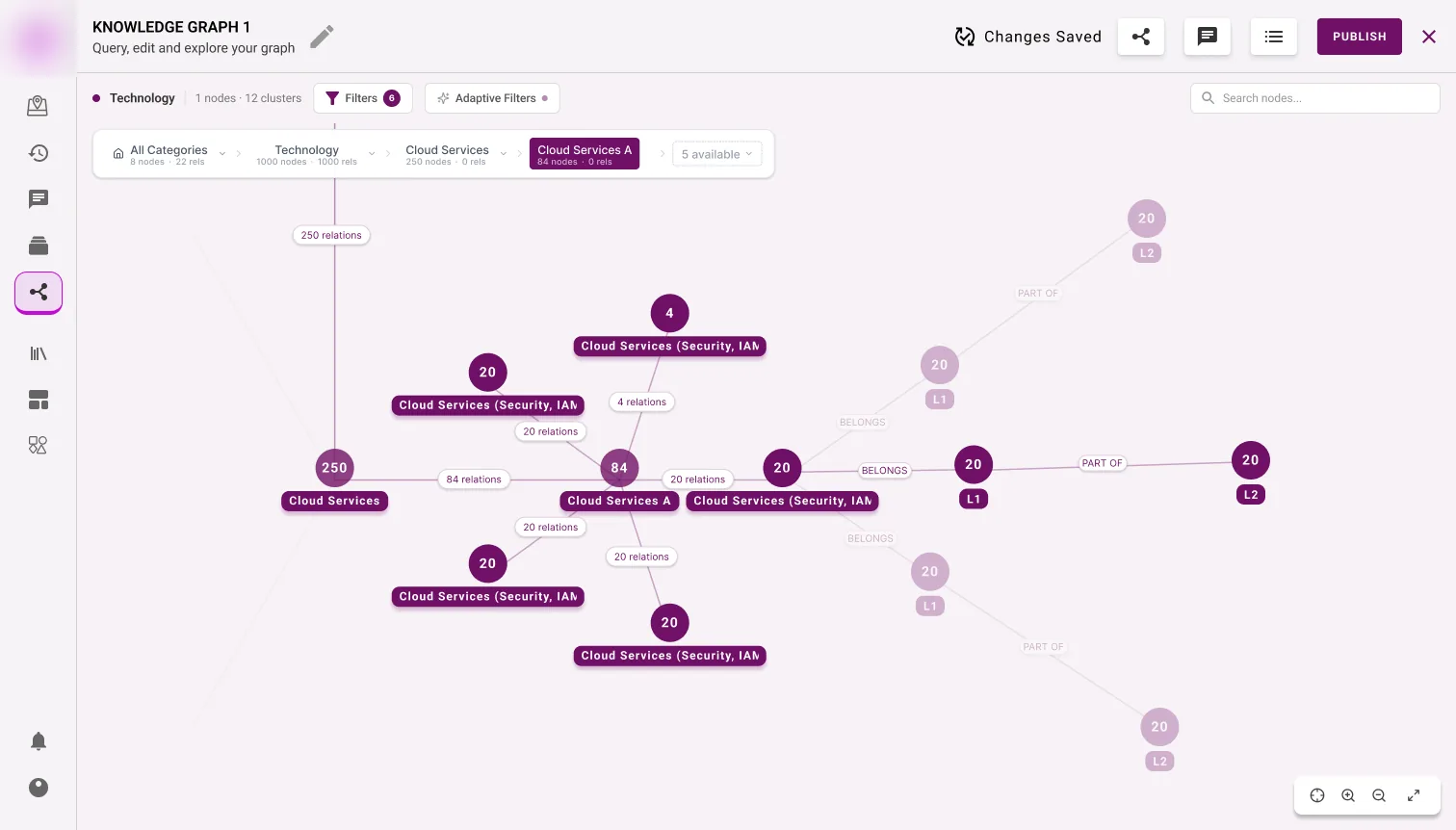Viewport: 1456px width, 830px height.
Task: Select the graph node numbered 4
Action: coord(669,313)
